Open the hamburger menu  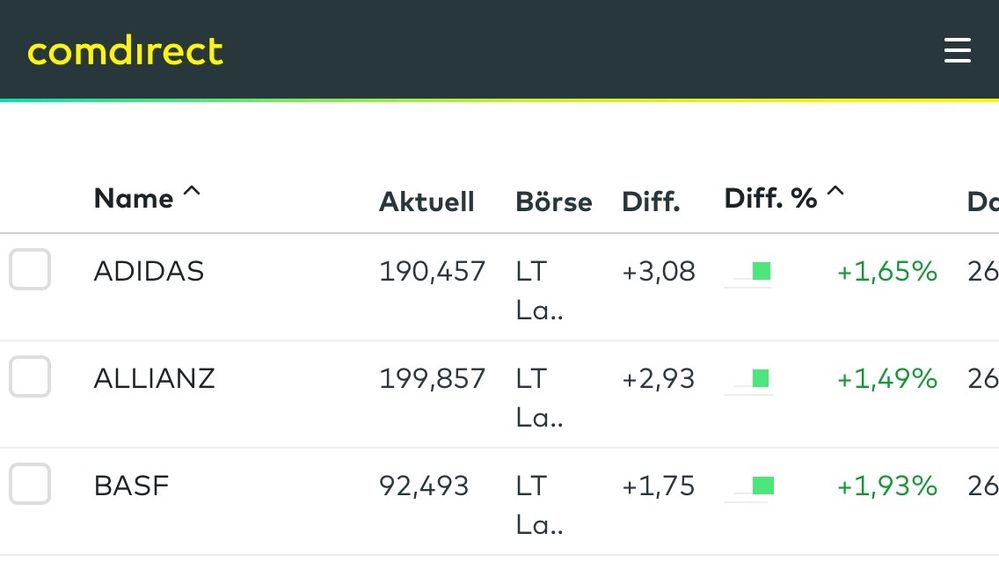[957, 50]
